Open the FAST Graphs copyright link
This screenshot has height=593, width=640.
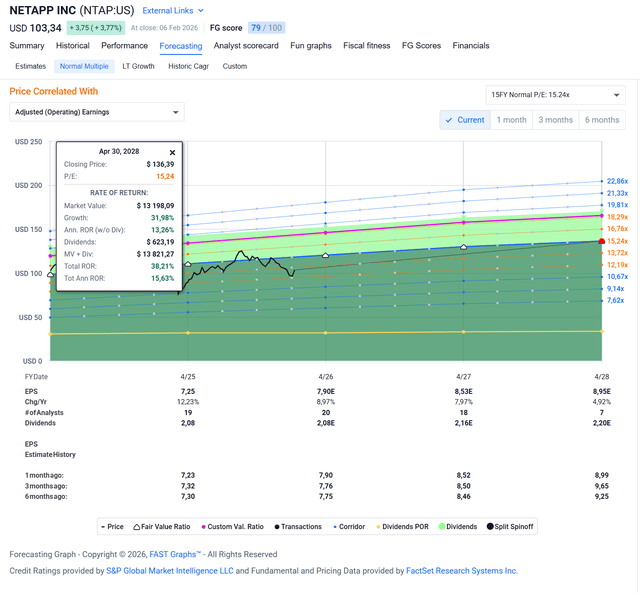[175, 554]
